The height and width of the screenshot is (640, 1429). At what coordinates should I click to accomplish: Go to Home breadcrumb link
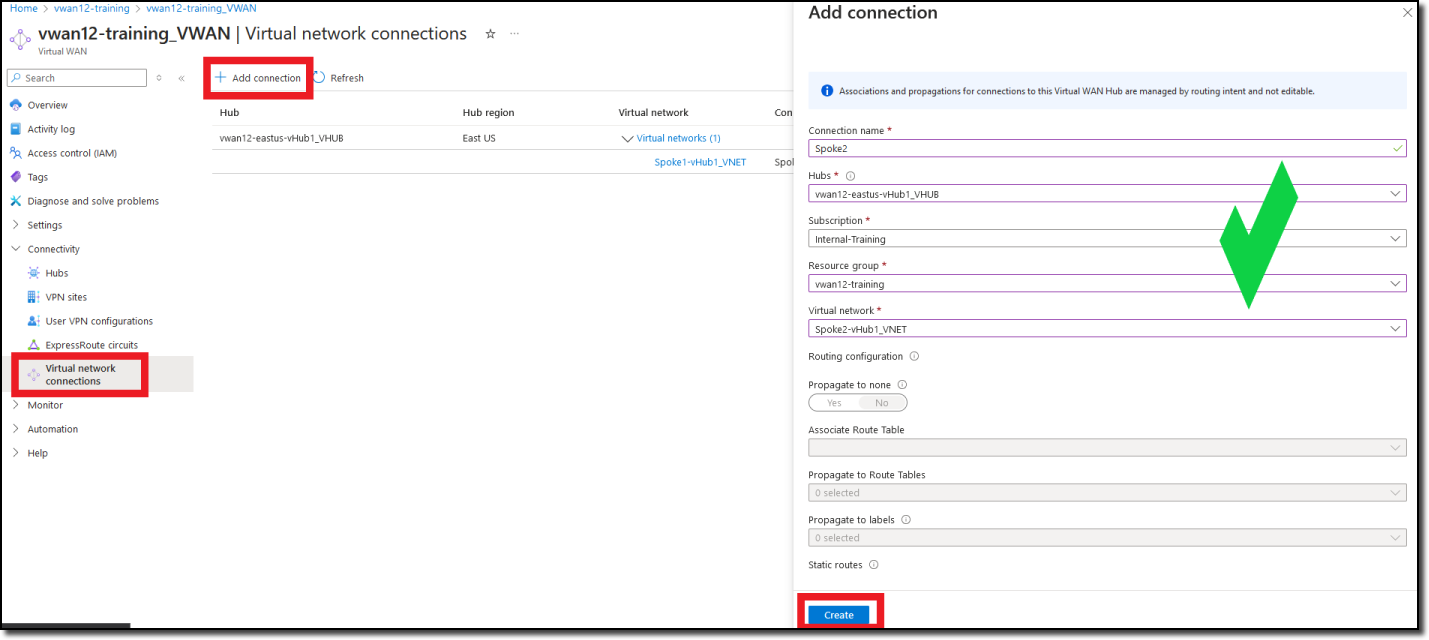[x=23, y=8]
